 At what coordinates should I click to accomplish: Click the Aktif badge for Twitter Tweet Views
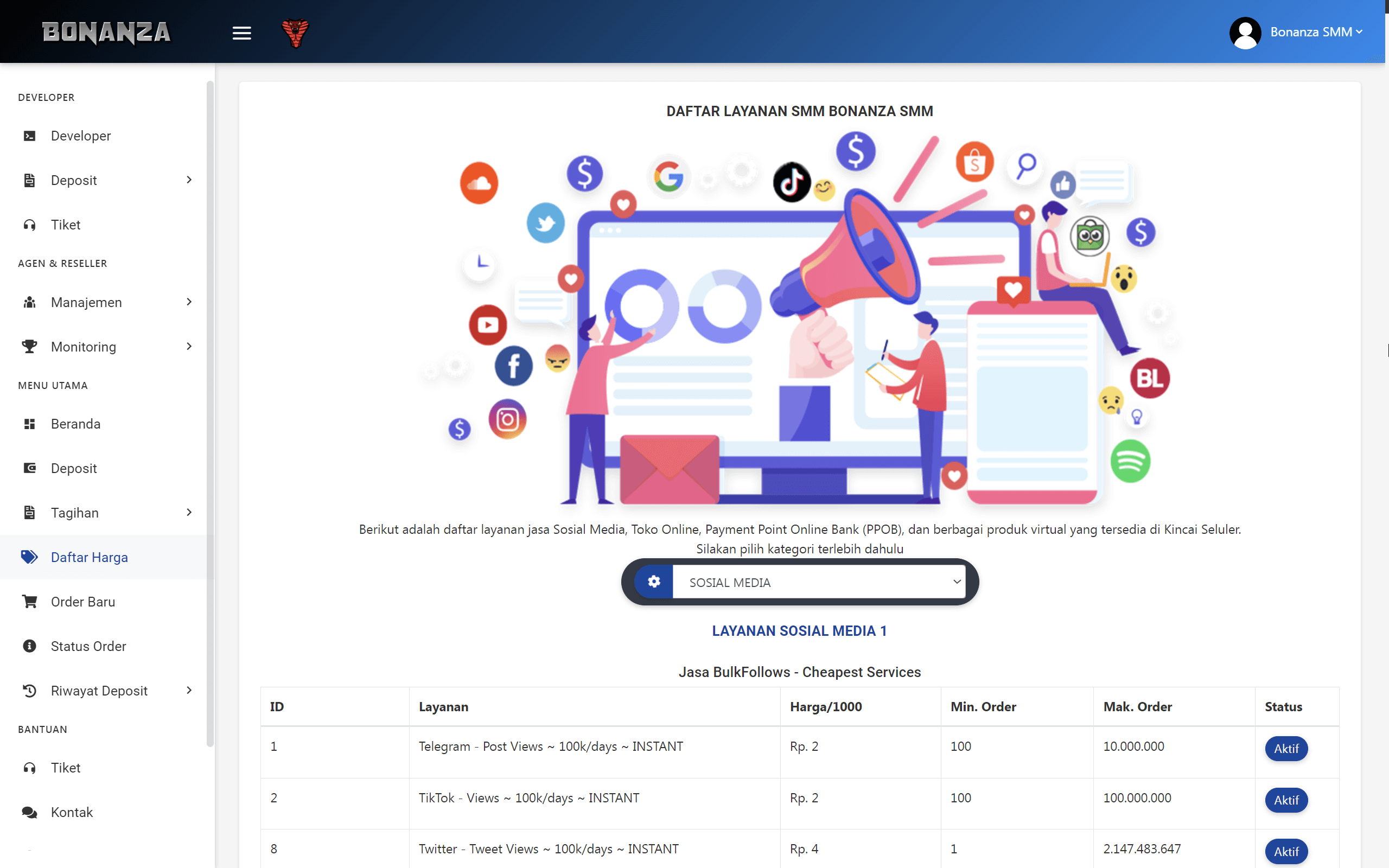click(x=1286, y=851)
